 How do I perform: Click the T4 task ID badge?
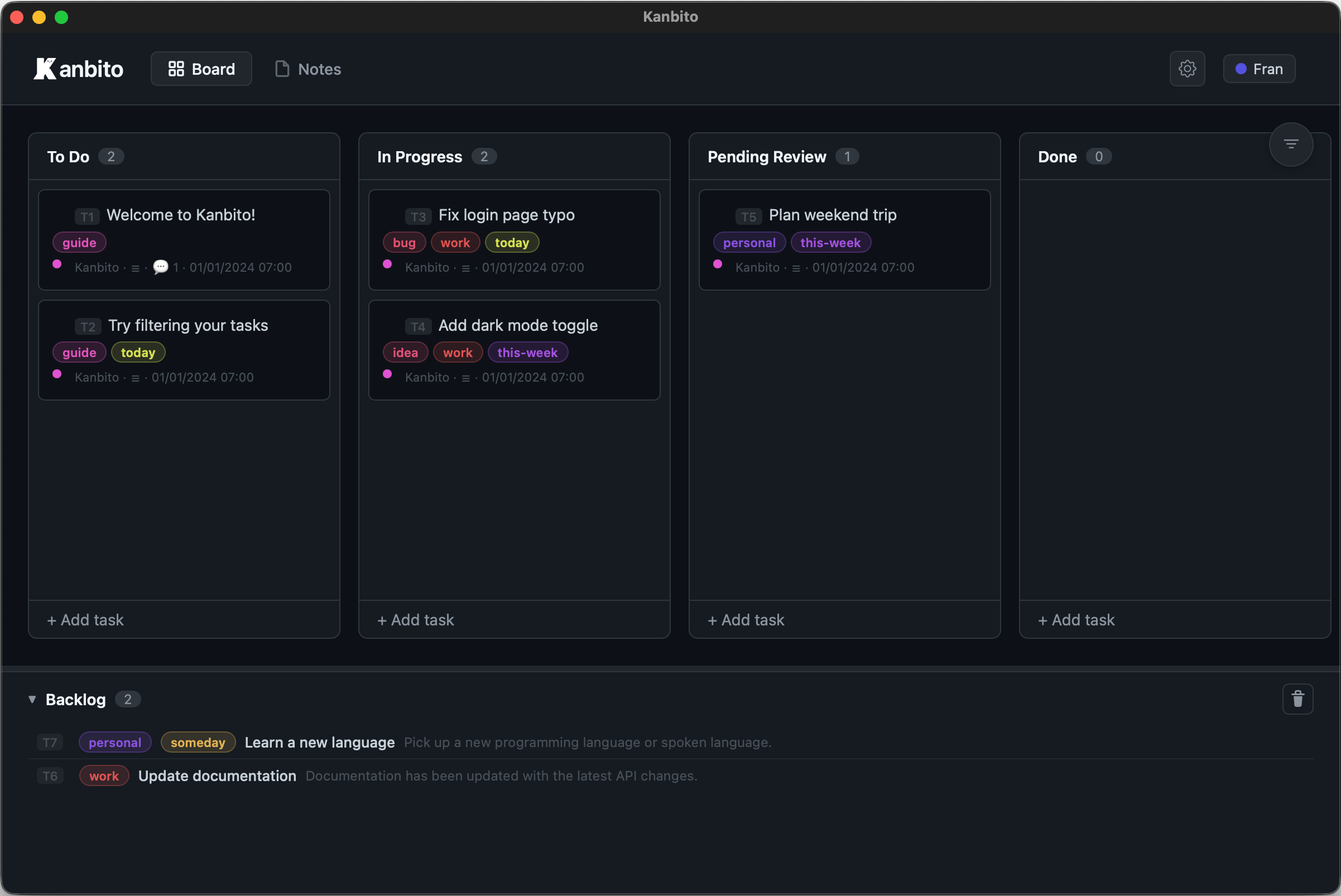click(418, 326)
